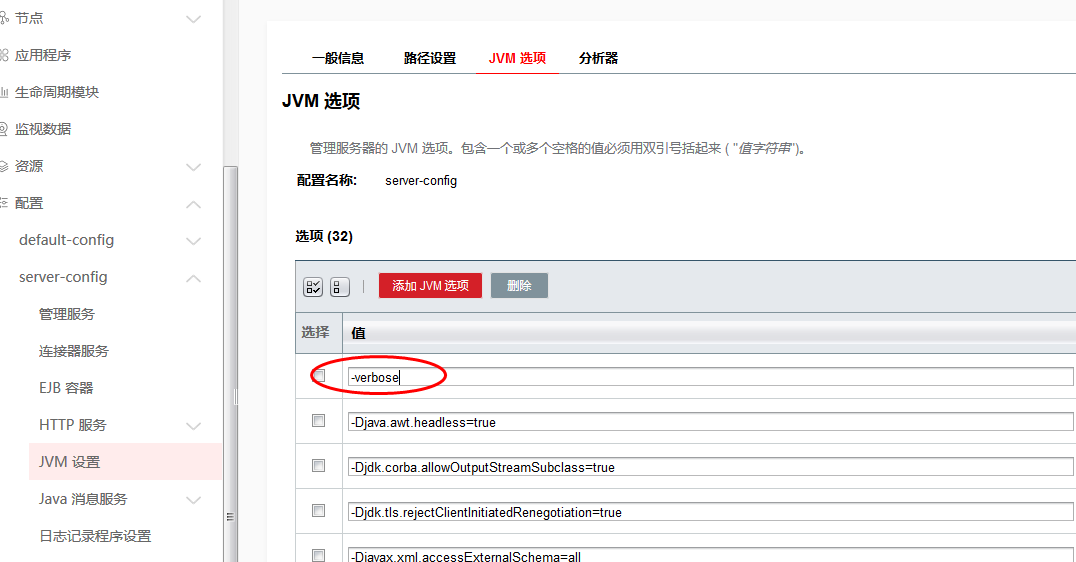Image resolution: width=1076 pixels, height=562 pixels.
Task: Focus the -Djdk.tls.rejectClientInitiatedRenegotiation input field
Action: (x=710, y=512)
